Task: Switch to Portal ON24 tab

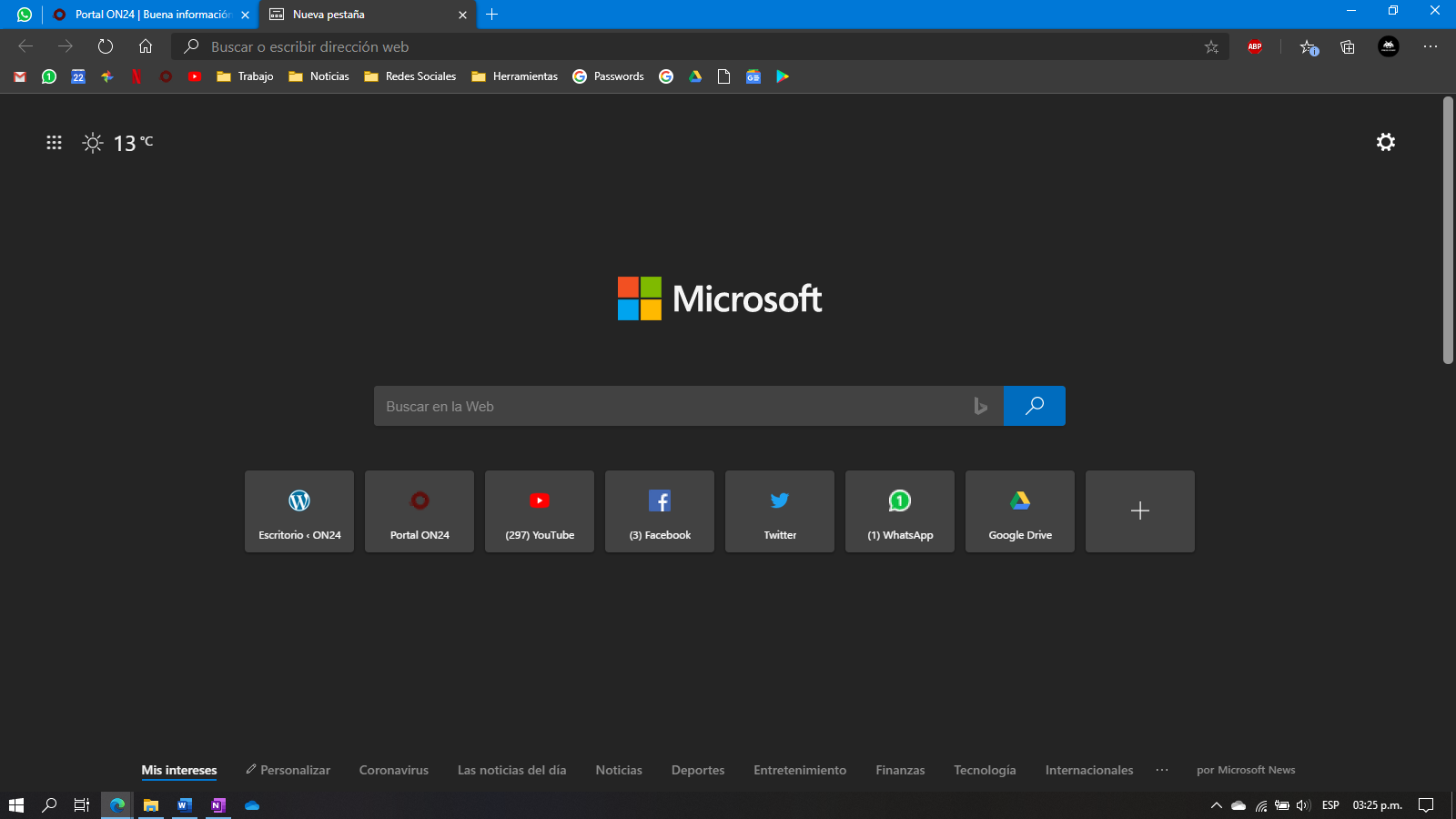Action: click(151, 15)
